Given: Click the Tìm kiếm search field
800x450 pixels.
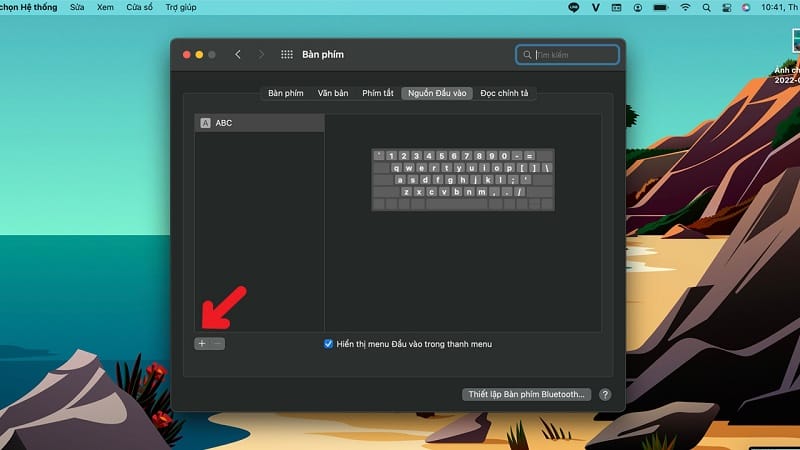Looking at the screenshot, I should point(570,54).
